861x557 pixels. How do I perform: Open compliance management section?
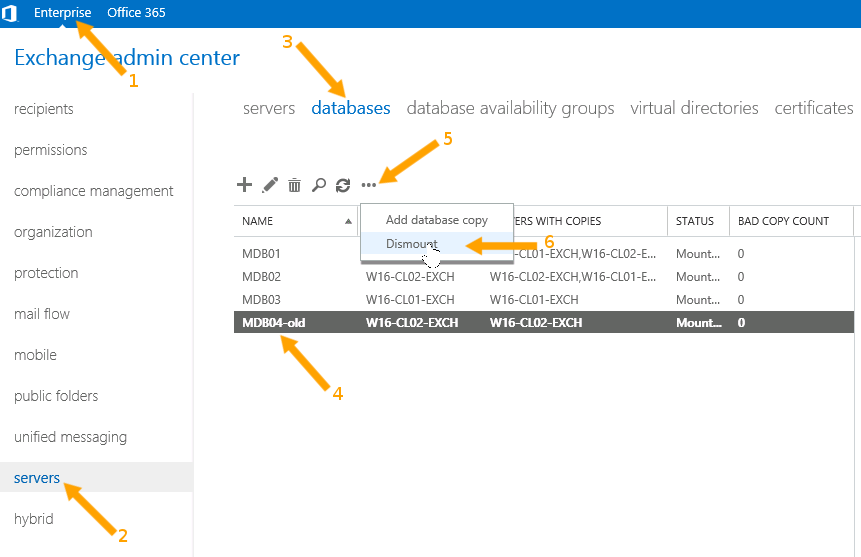93,191
